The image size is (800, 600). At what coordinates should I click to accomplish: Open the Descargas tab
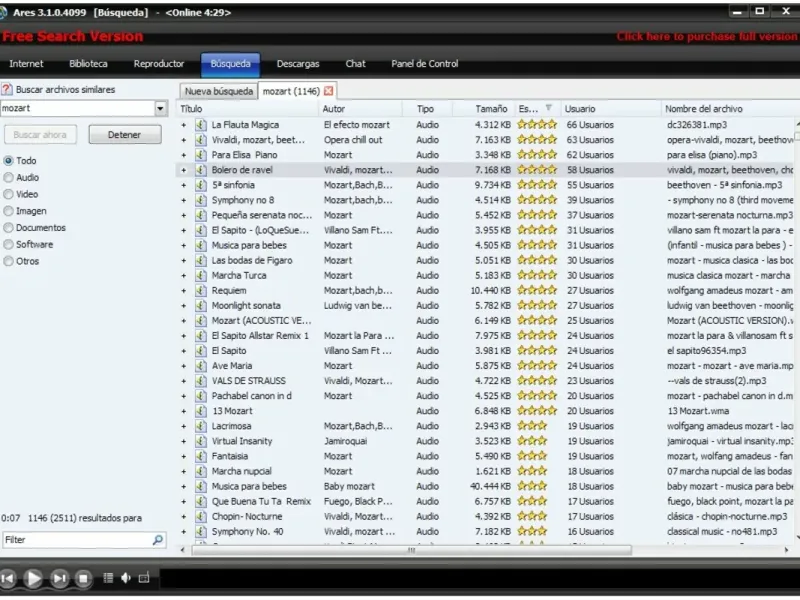pos(298,64)
